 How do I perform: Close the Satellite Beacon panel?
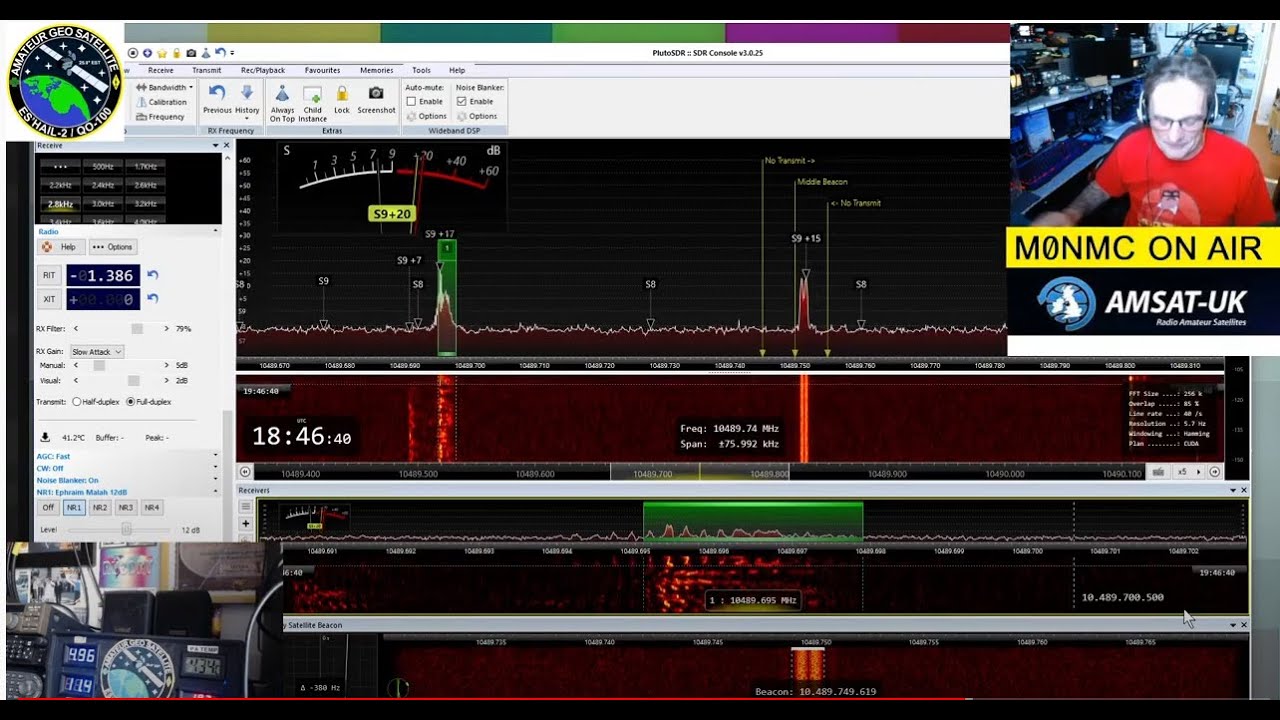click(x=1244, y=625)
